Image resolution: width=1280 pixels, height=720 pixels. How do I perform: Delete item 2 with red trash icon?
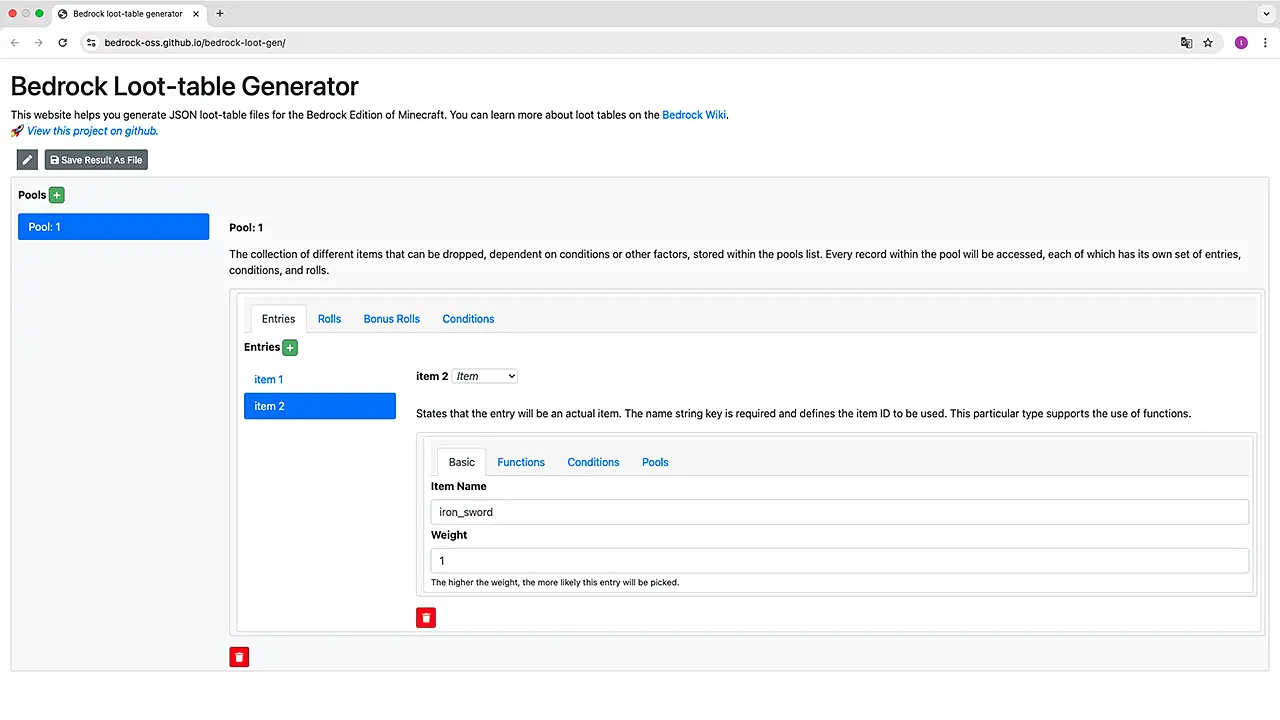click(426, 618)
